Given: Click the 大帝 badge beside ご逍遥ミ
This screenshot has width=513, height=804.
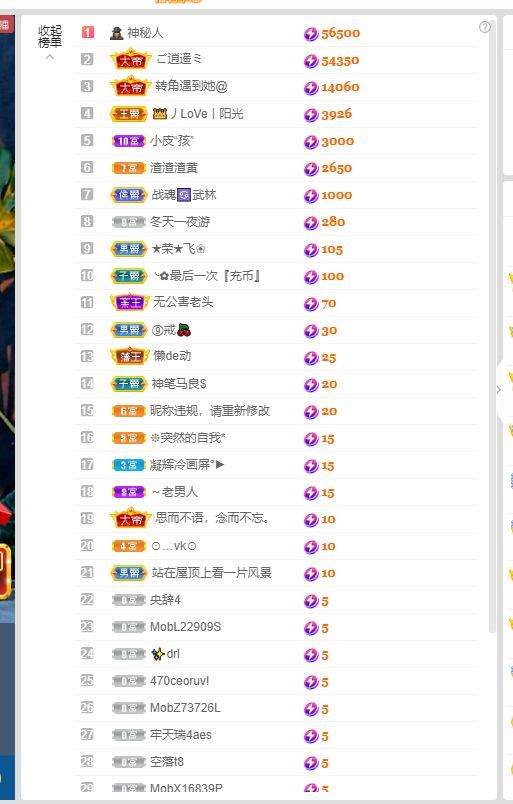Looking at the screenshot, I should (131, 59).
